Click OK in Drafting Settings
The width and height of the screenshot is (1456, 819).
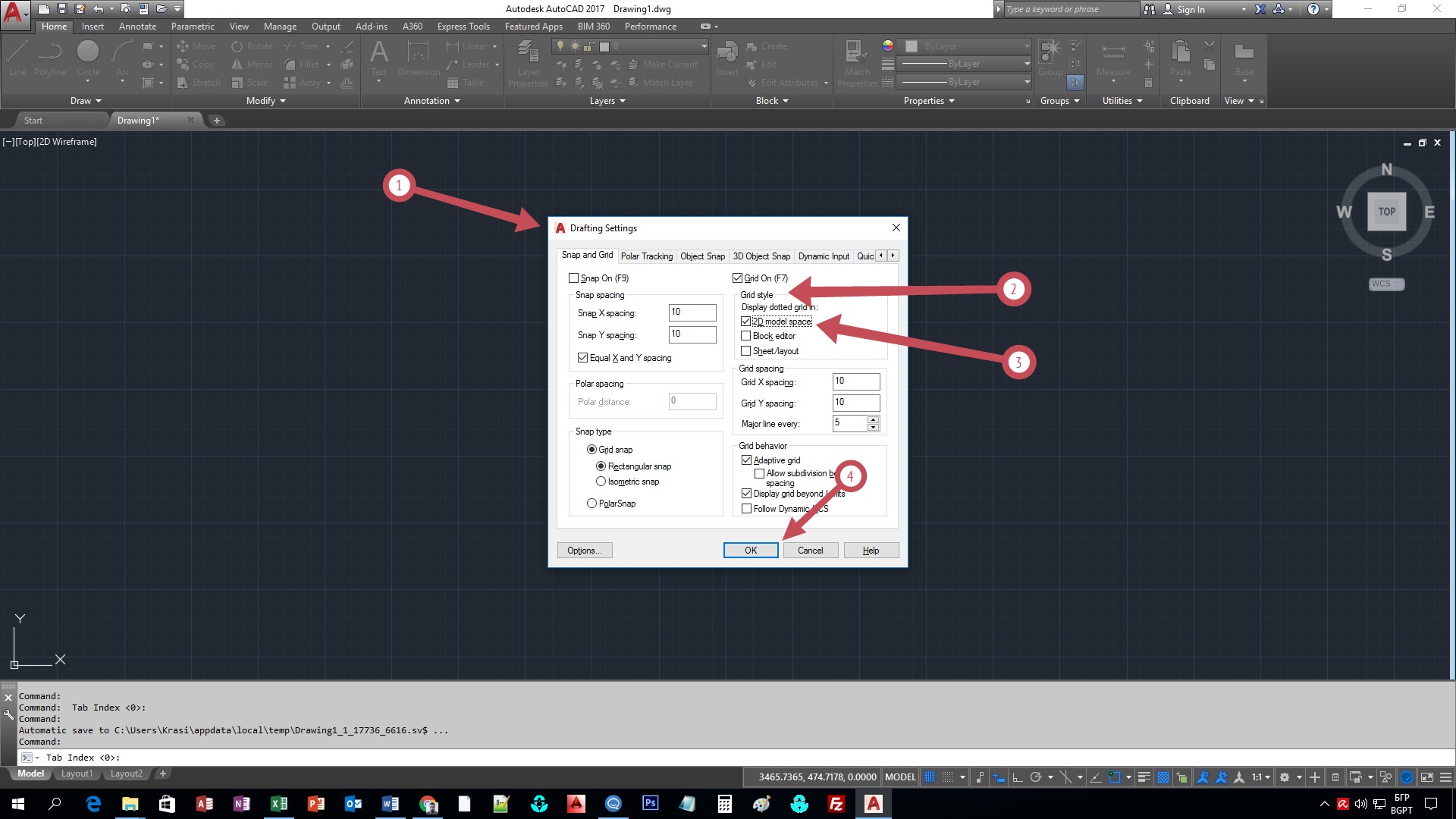751,551
